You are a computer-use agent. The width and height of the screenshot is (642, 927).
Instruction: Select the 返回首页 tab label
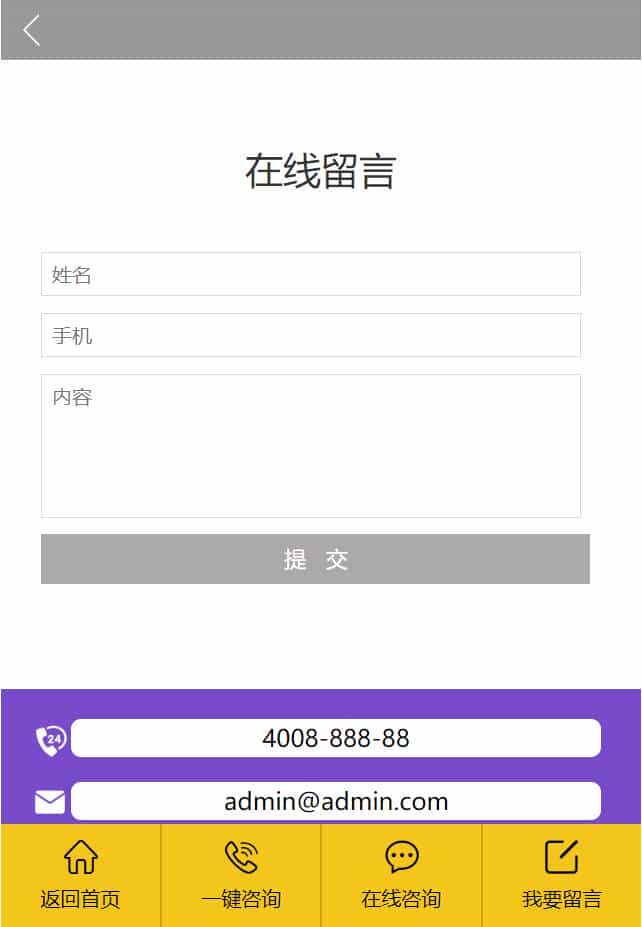(x=80, y=899)
